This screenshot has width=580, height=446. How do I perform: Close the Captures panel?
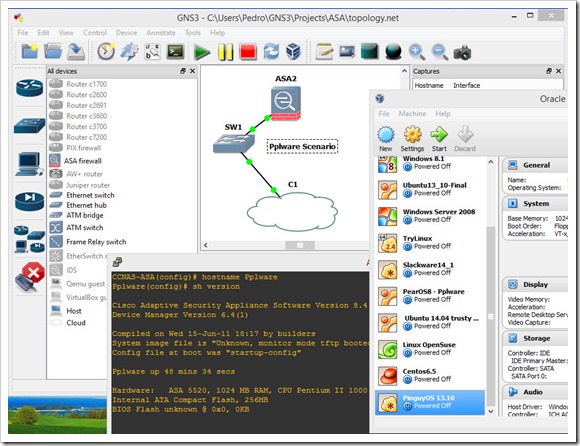click(559, 71)
